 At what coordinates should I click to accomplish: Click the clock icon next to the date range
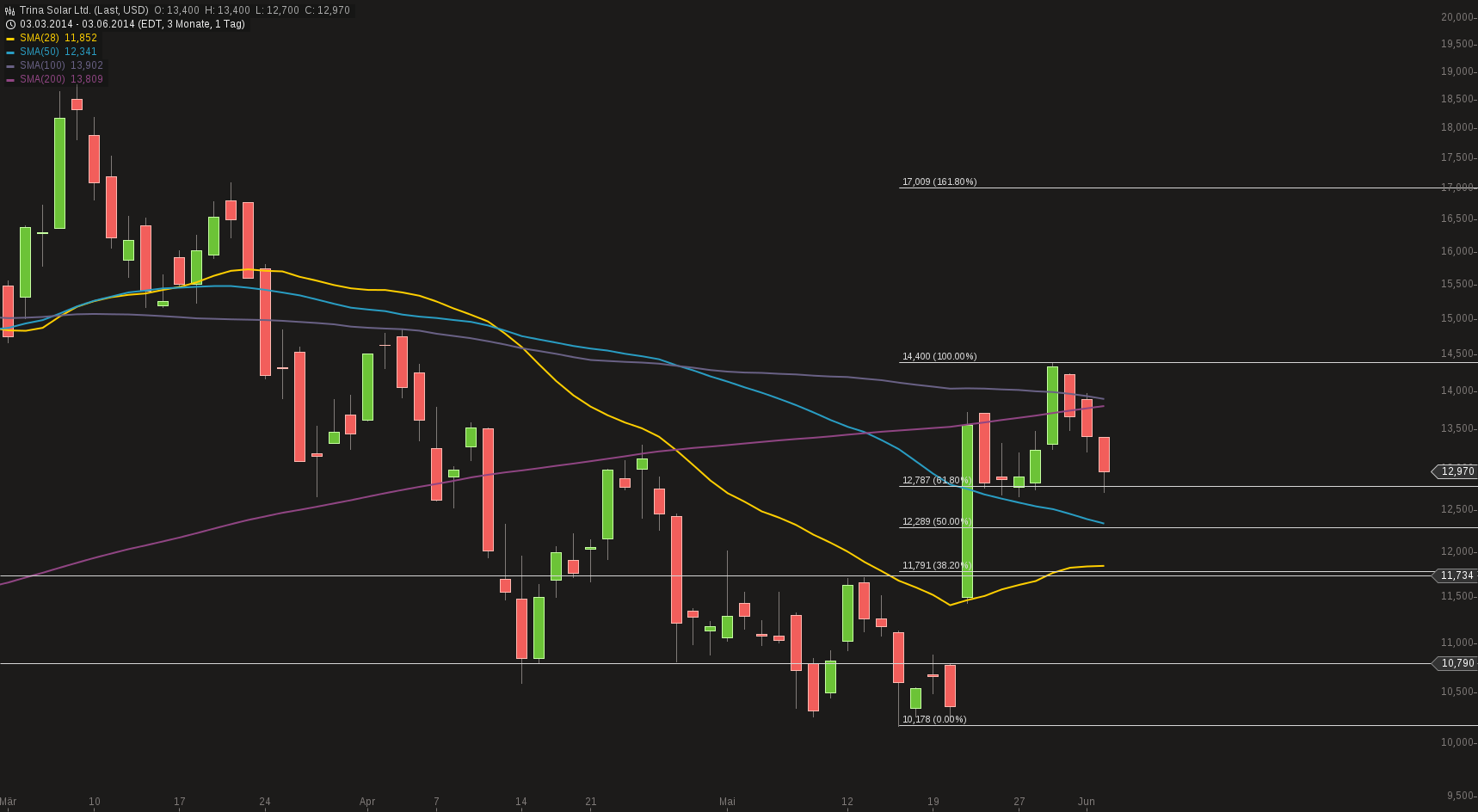tap(9, 24)
